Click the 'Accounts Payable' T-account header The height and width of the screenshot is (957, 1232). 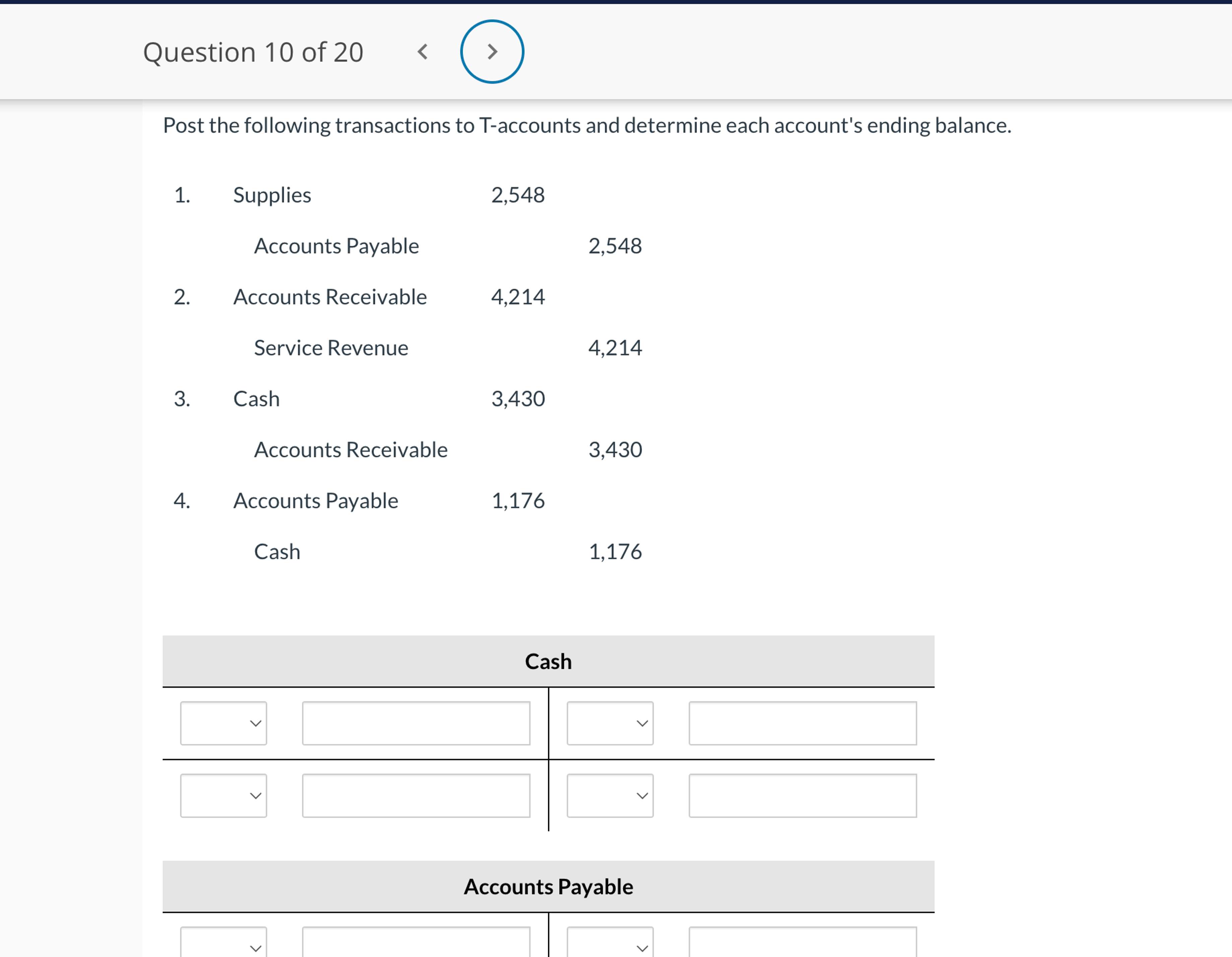point(548,887)
